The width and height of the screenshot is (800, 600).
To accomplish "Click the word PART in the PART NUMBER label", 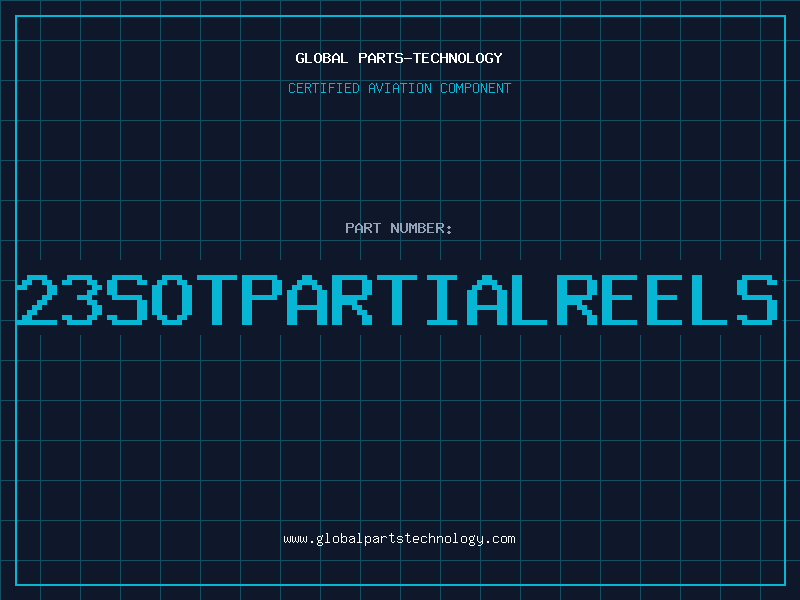I will click(362, 228).
